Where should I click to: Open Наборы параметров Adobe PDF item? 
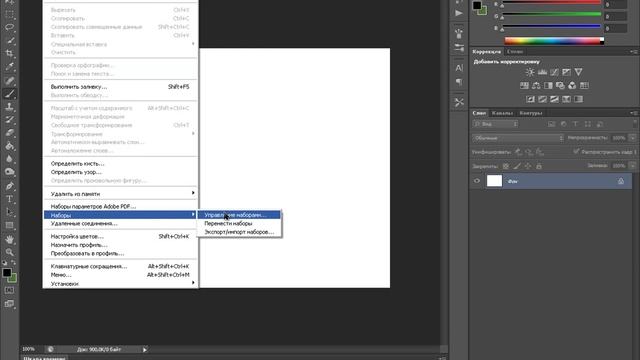tap(120, 206)
